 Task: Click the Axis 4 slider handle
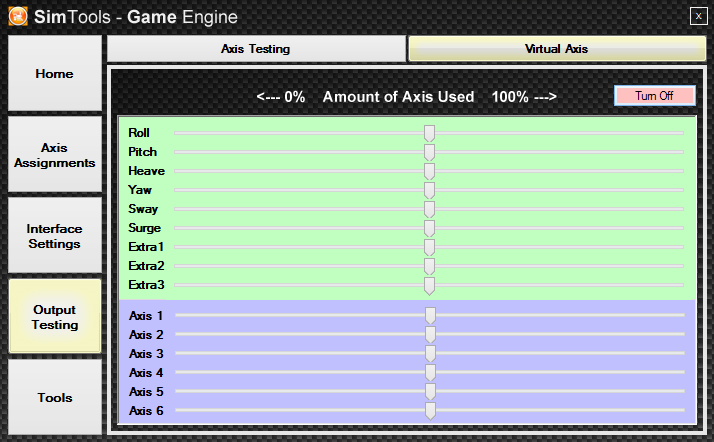tap(430, 373)
